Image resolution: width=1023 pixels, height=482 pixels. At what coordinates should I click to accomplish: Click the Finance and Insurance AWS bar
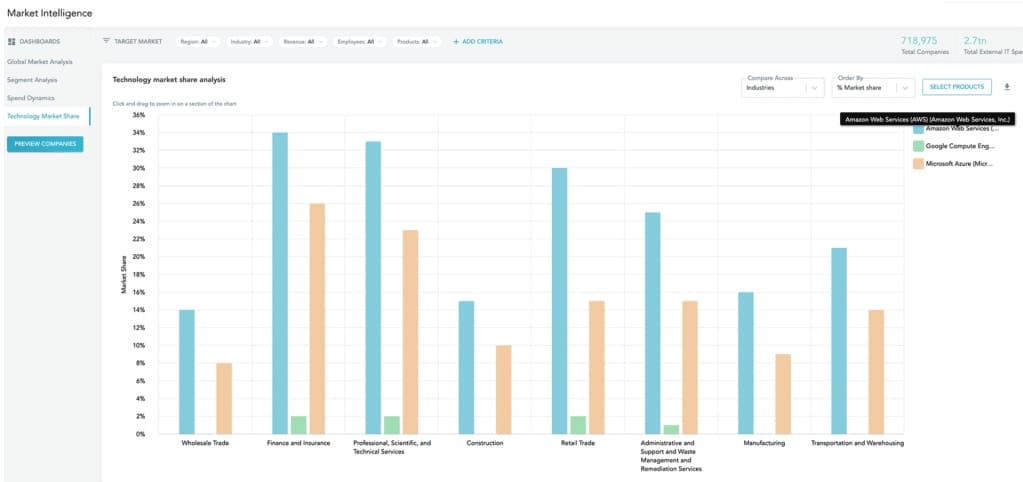coord(280,283)
